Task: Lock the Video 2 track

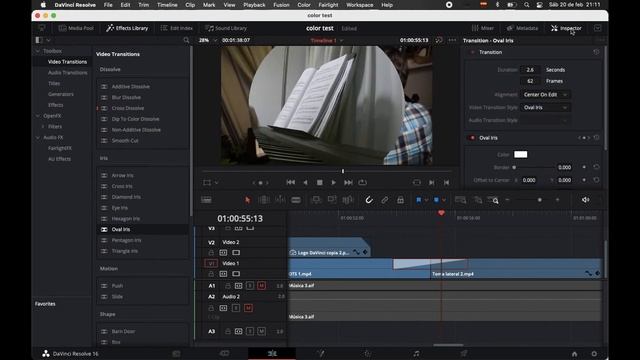Action: [x=211, y=253]
